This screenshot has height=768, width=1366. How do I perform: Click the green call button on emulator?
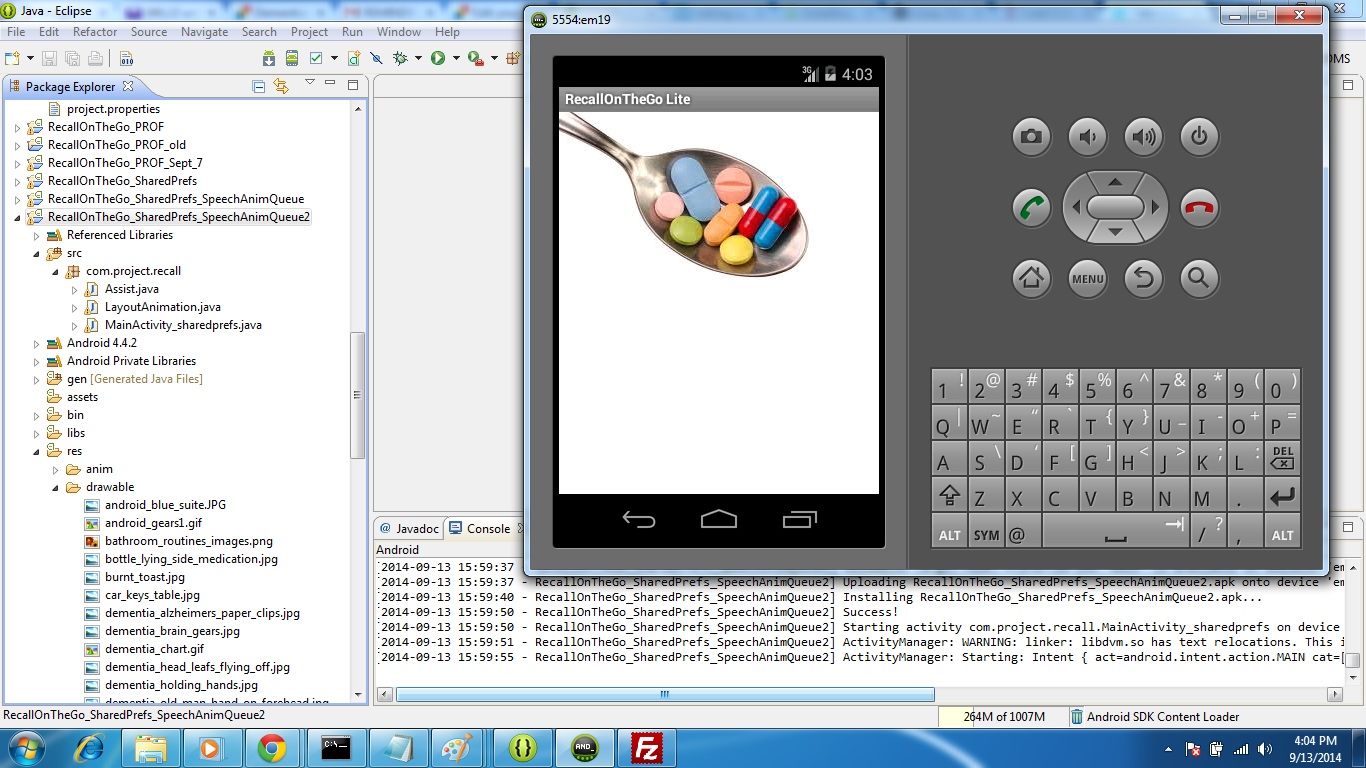pos(1031,208)
